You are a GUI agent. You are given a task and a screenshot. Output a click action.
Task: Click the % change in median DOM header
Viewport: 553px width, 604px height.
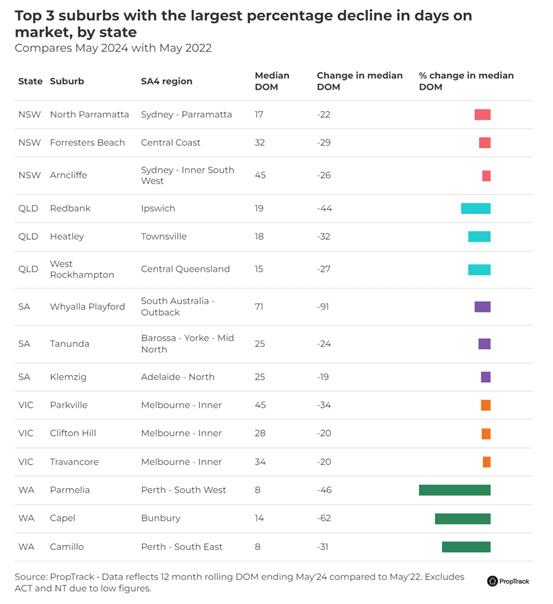tap(466, 81)
